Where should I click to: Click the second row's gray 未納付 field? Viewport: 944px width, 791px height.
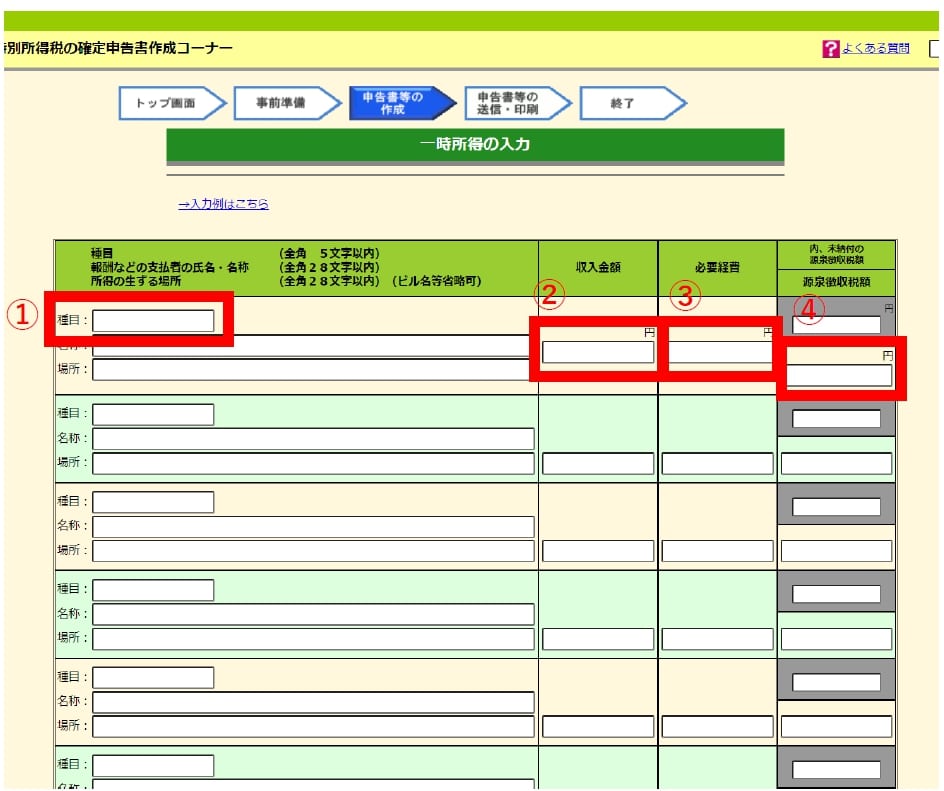click(836, 419)
